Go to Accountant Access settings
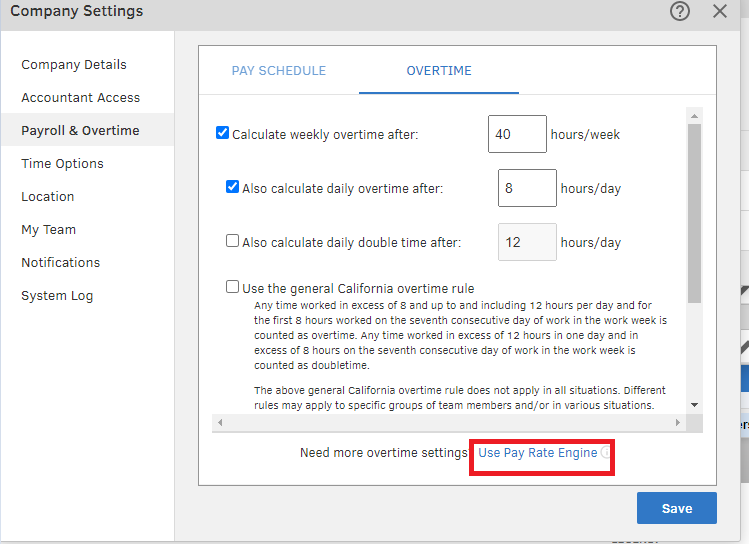The image size is (749, 544). 81,98
